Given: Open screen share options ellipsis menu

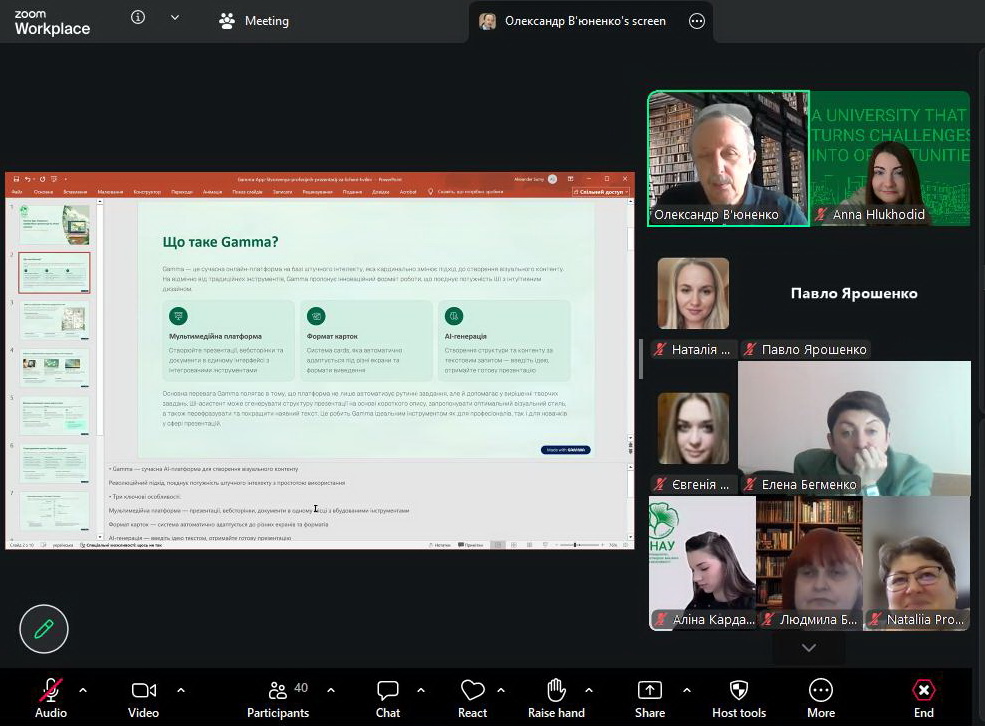Looking at the screenshot, I should point(697,21).
